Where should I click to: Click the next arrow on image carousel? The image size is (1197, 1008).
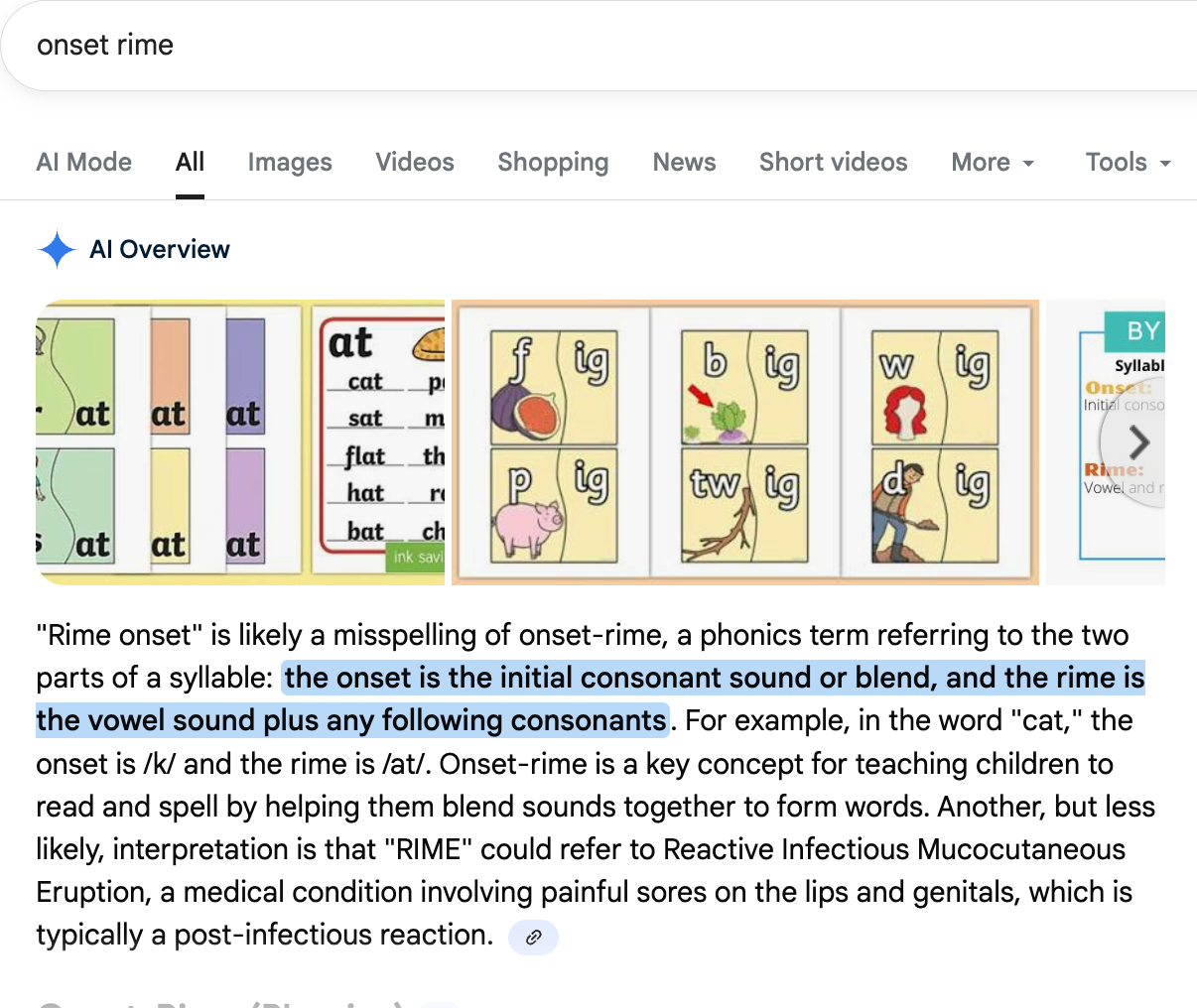[x=1138, y=442]
